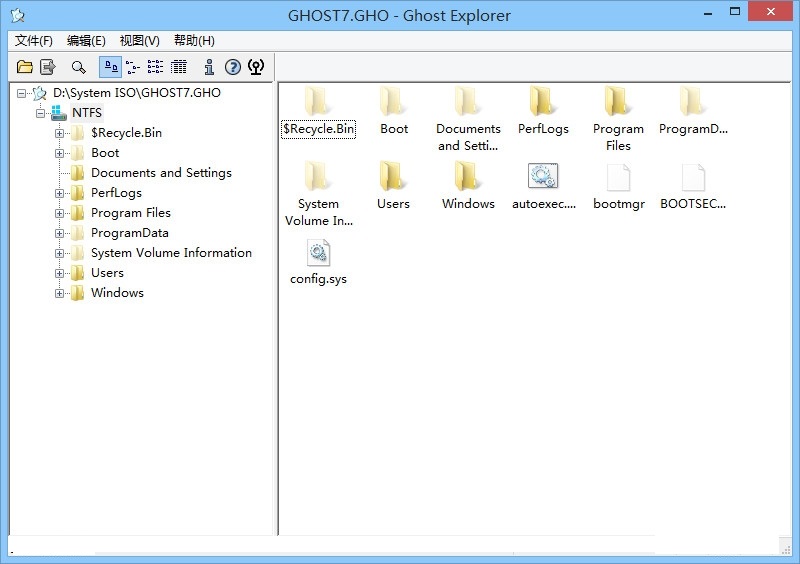Click the Extract/export toolbar icon

[x=47, y=67]
